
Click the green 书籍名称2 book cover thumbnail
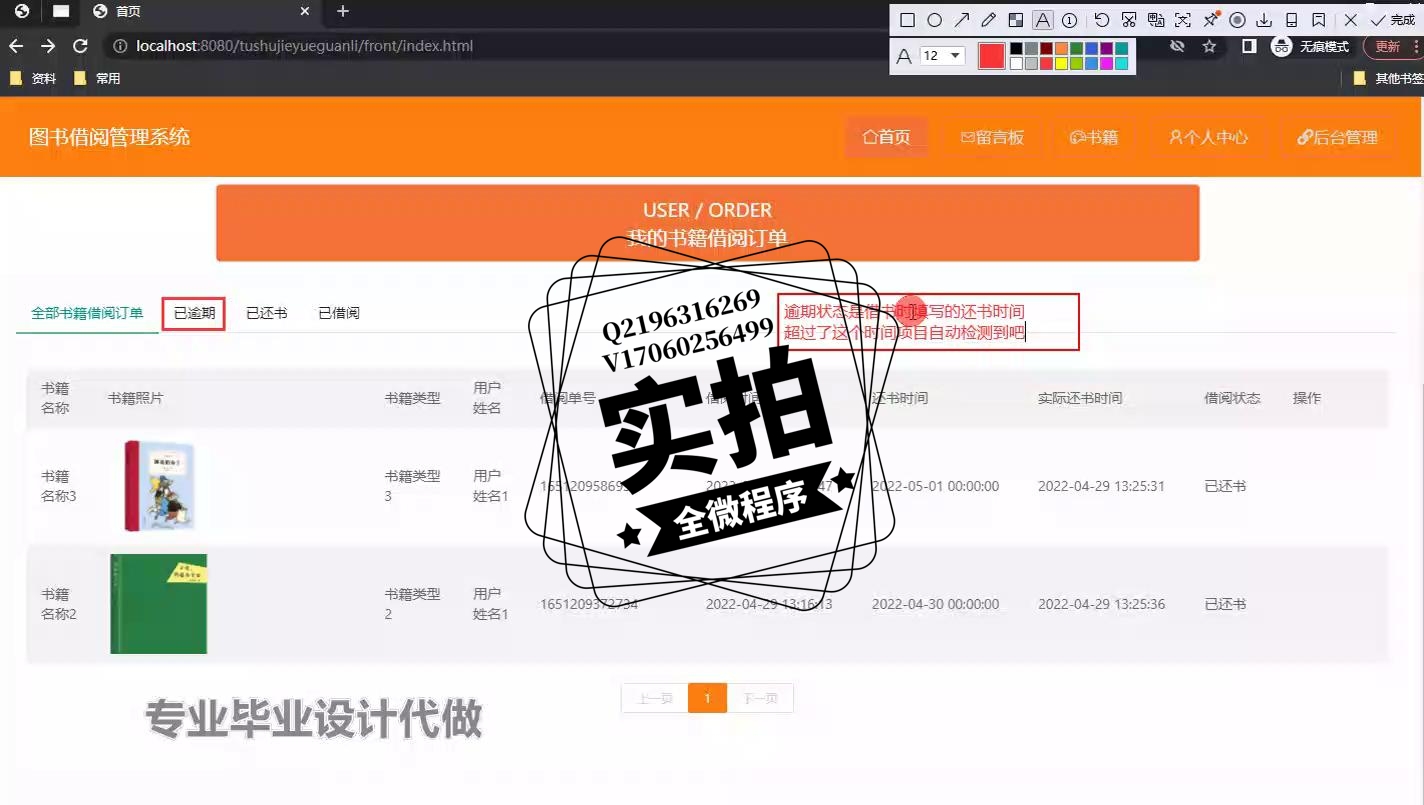pyautogui.click(x=158, y=604)
